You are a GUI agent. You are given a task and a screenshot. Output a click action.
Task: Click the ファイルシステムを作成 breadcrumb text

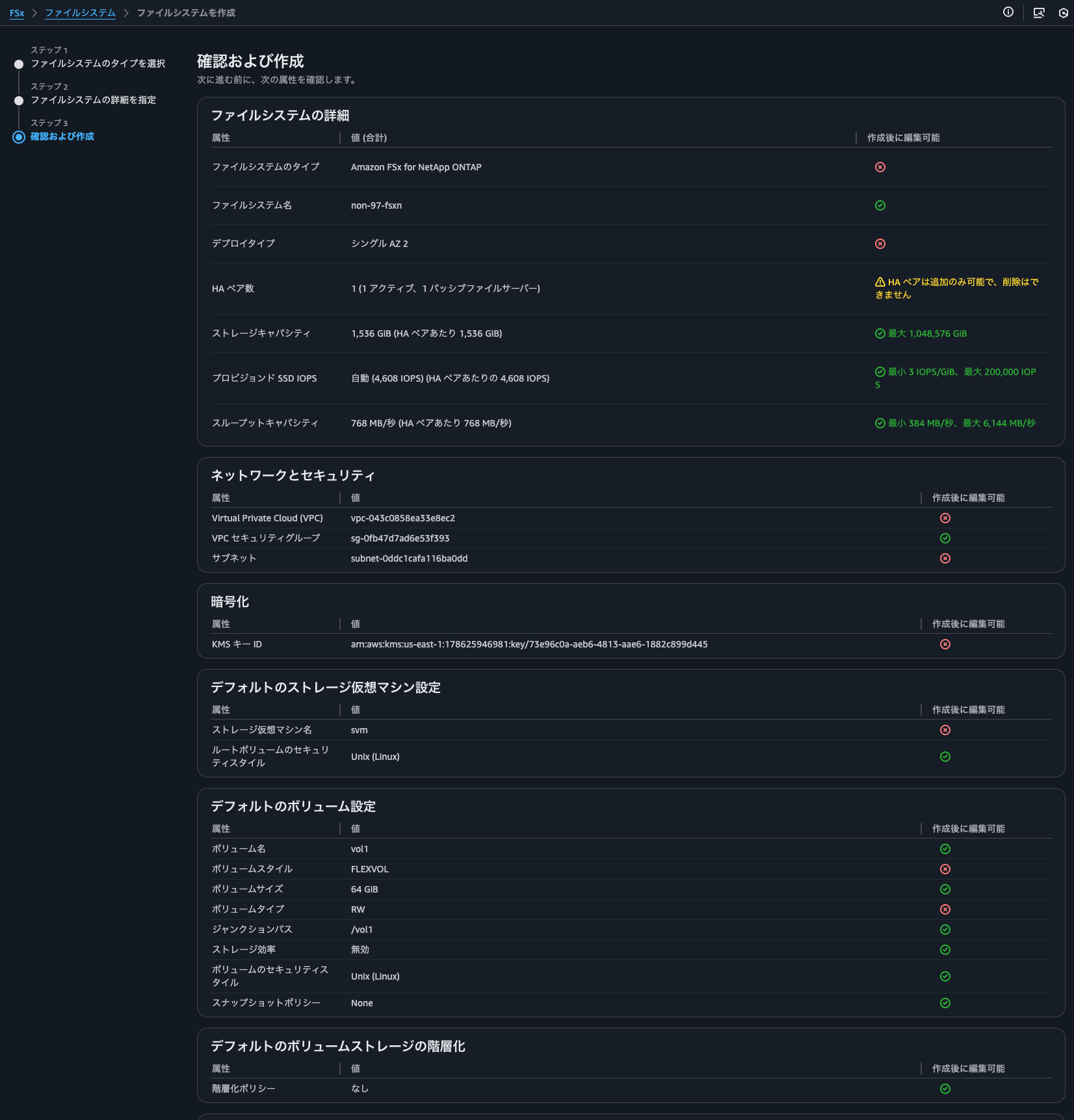coord(186,13)
